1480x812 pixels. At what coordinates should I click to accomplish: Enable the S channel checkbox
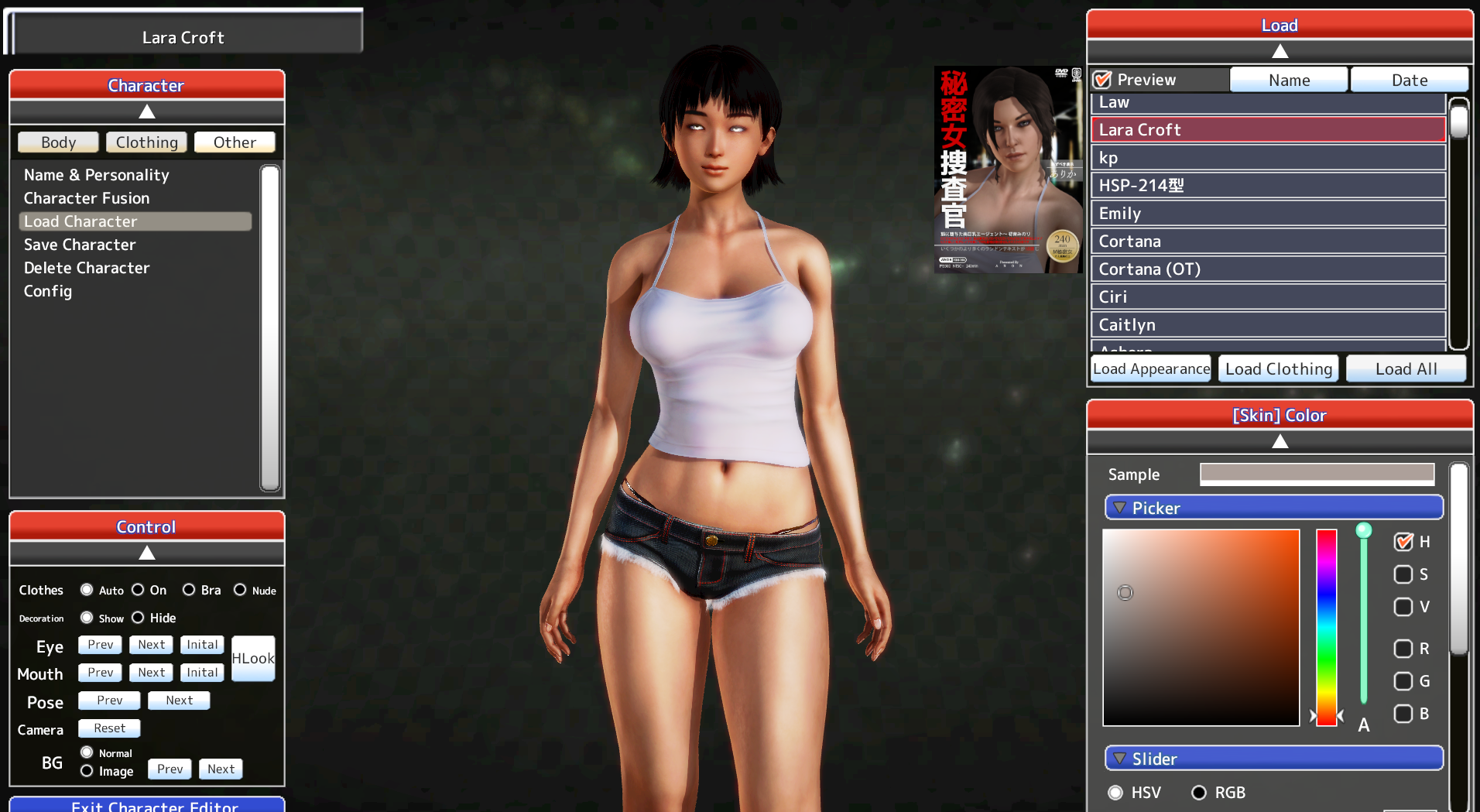1403,574
